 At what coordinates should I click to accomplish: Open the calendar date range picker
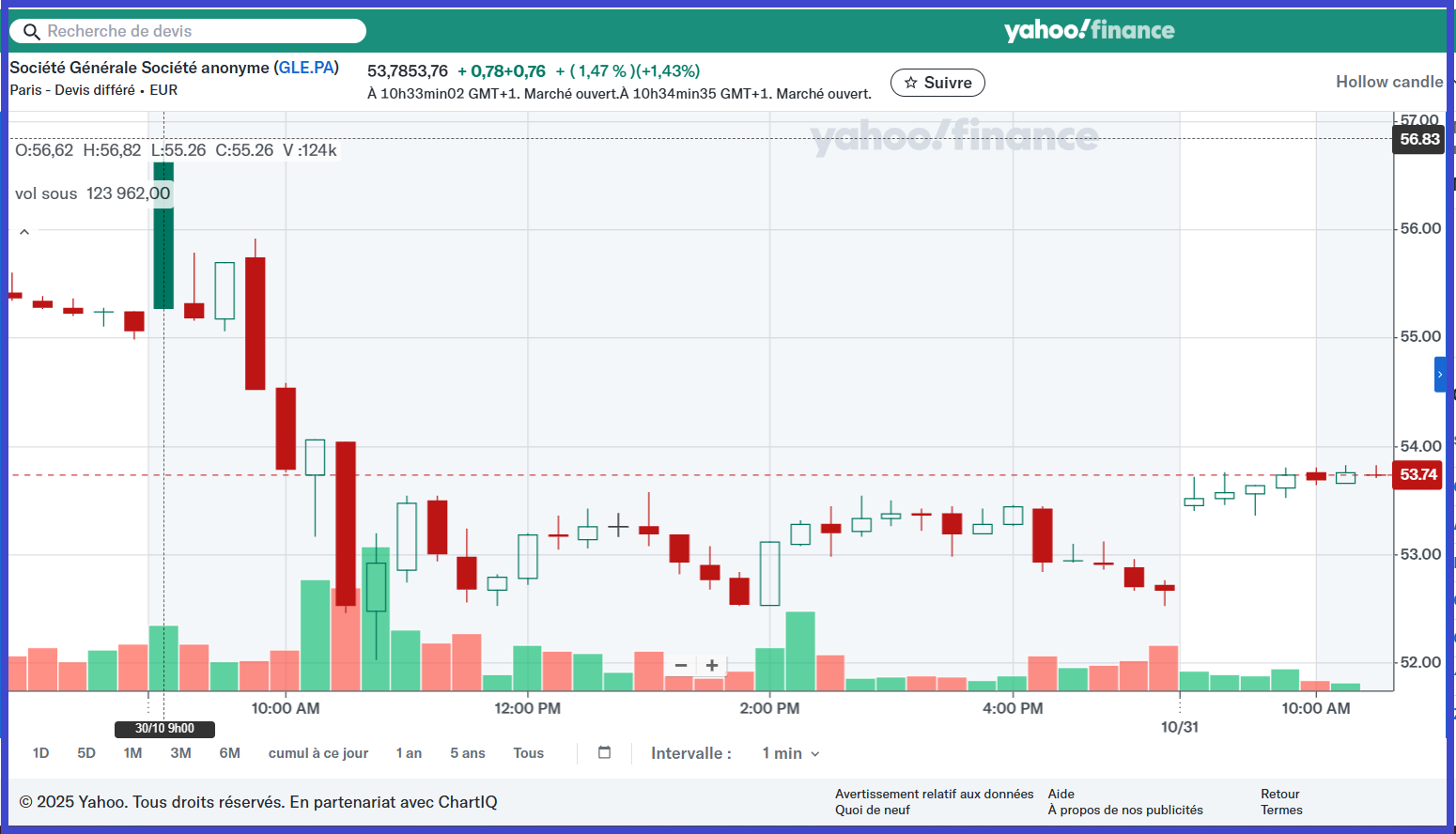(x=605, y=752)
